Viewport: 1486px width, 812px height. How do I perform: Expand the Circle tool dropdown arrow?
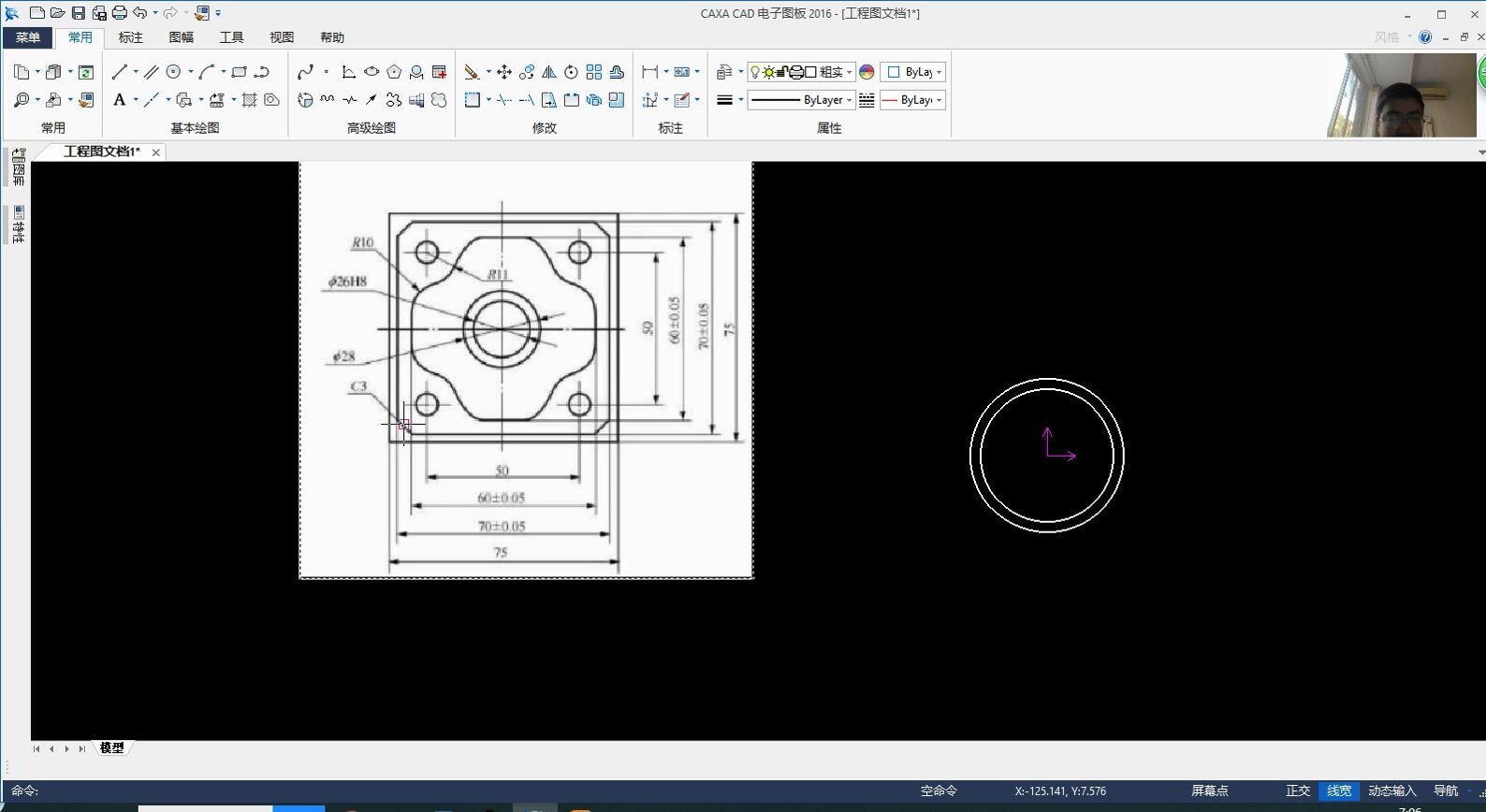pos(191,72)
